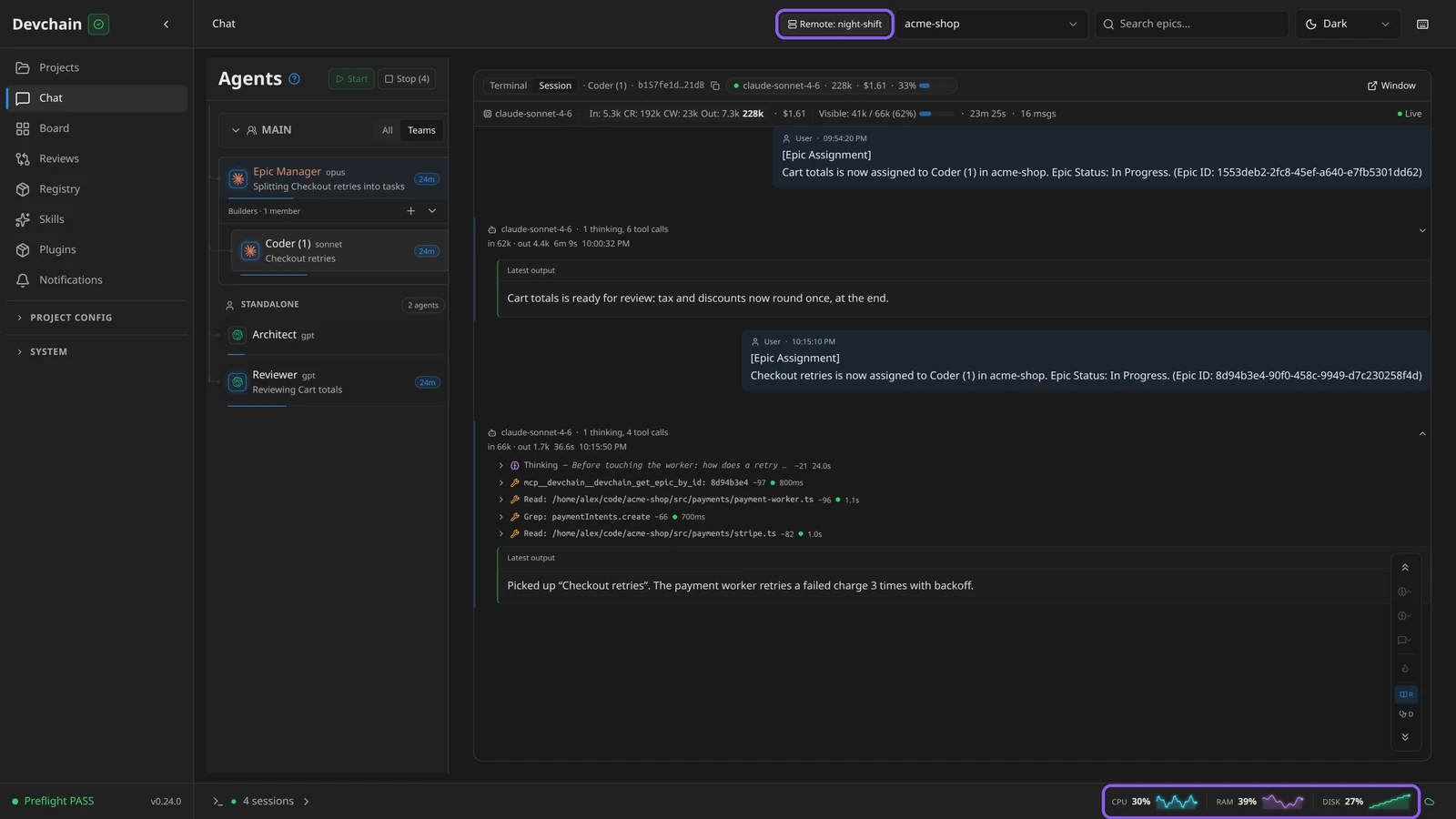Click the Start agents button
The width and height of the screenshot is (1456, 819).
pos(351,79)
